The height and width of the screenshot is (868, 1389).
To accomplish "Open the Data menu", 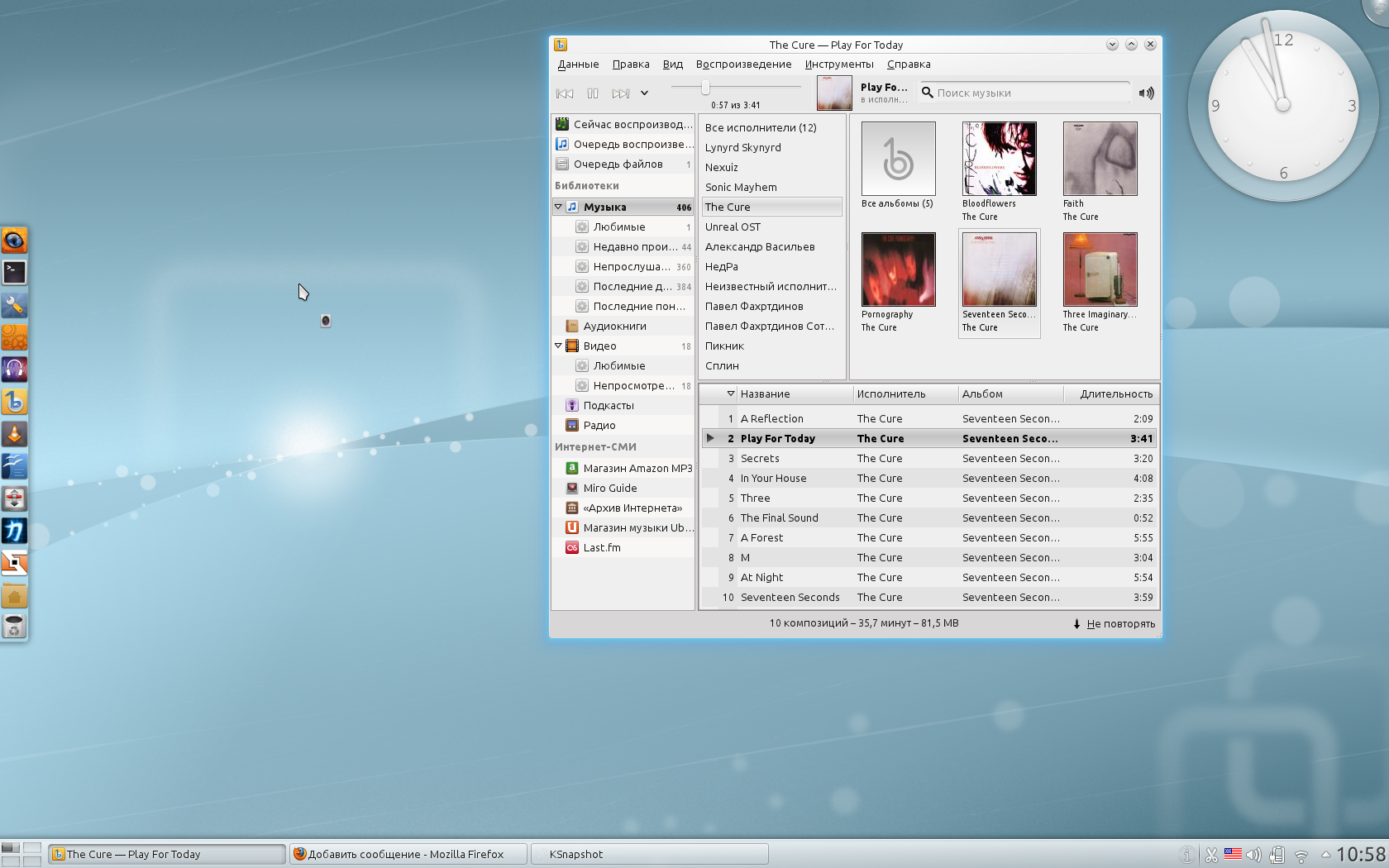I will (578, 64).
